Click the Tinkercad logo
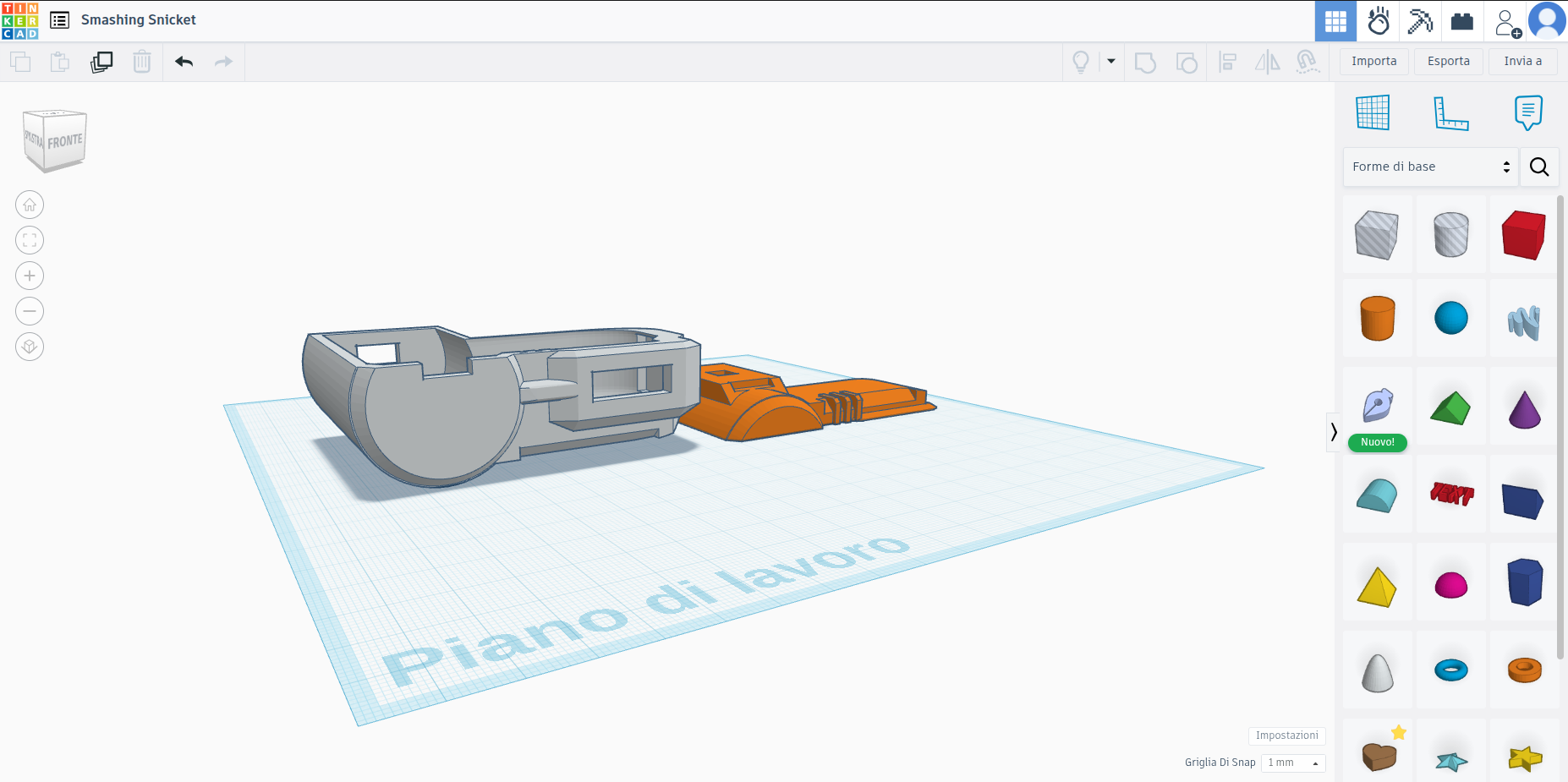 (x=20, y=20)
